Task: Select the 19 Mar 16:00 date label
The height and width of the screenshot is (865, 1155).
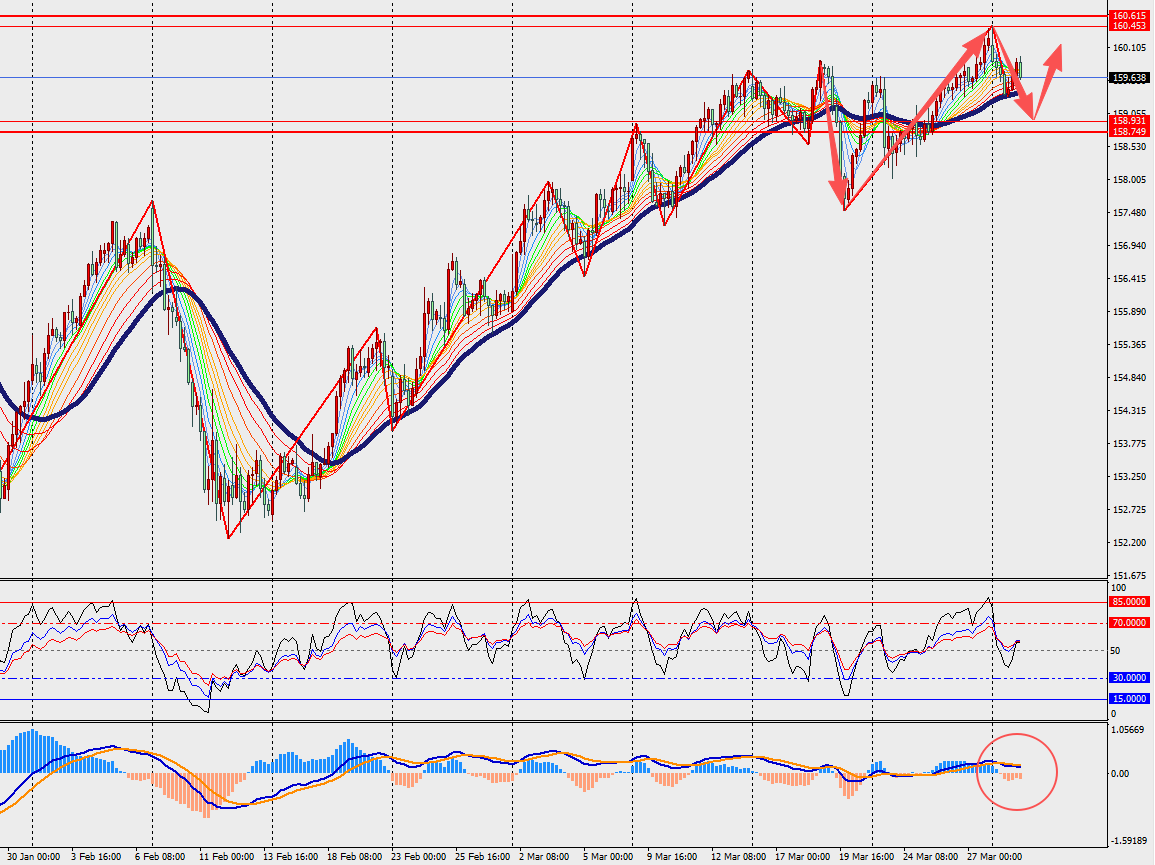Action: tap(867, 857)
